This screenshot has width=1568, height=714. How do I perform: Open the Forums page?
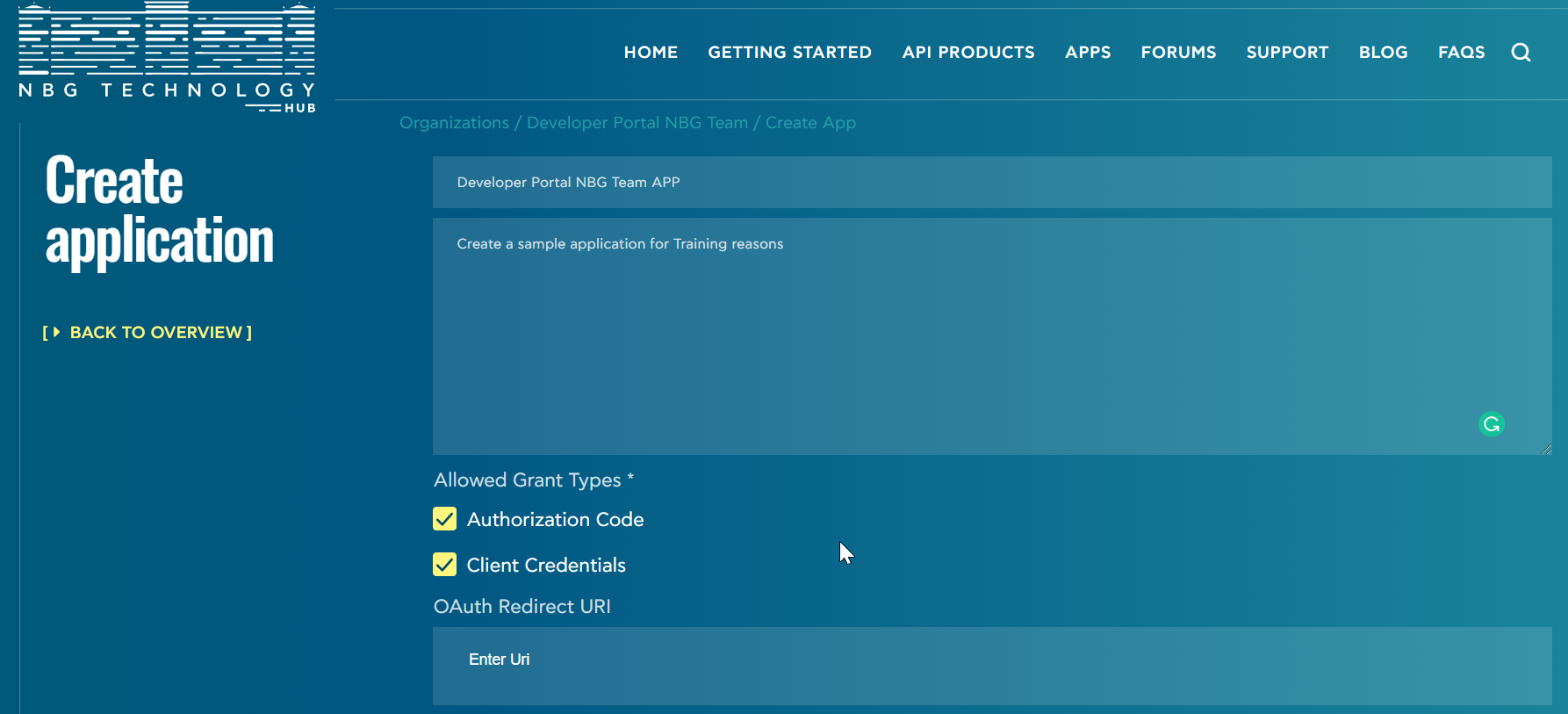(x=1178, y=53)
